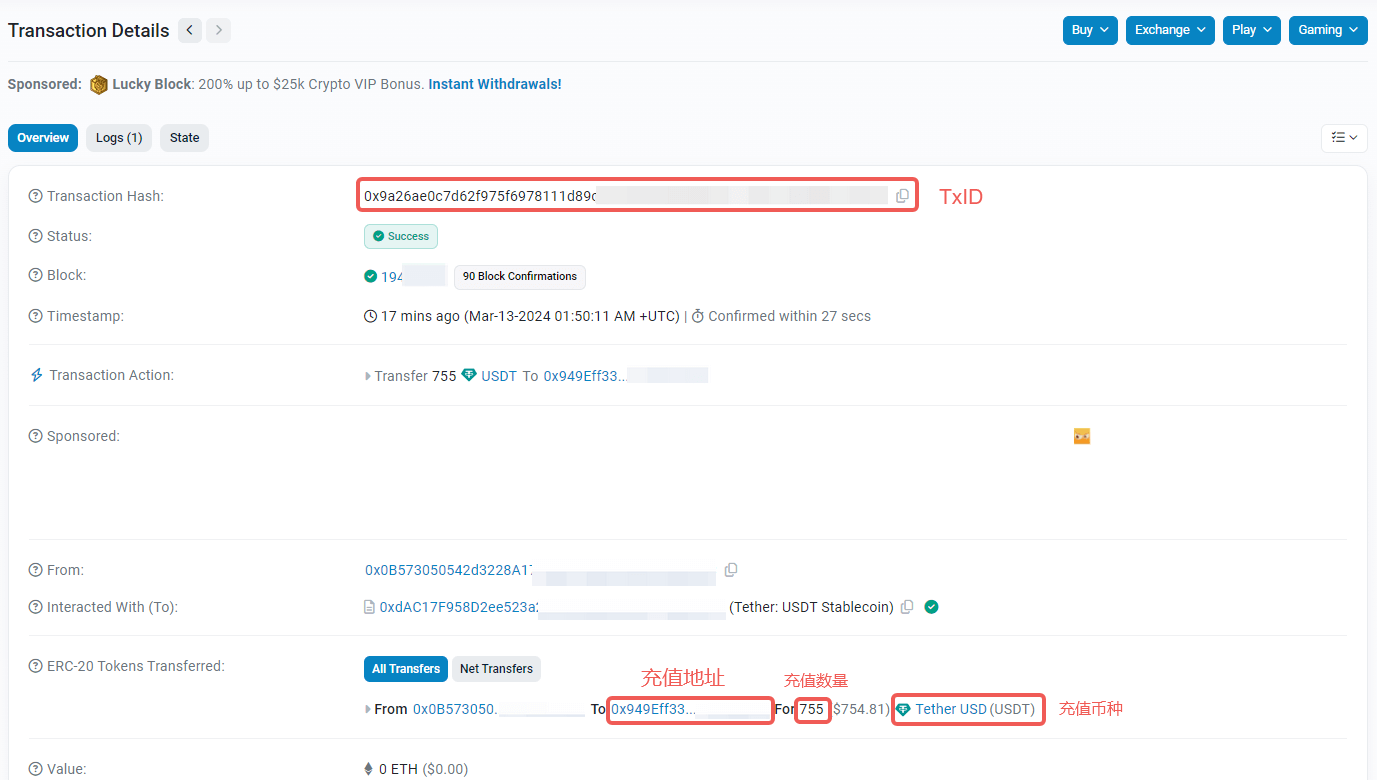The image size is (1377, 780).
Task: Copy the transaction hash to clipboard
Action: (902, 196)
